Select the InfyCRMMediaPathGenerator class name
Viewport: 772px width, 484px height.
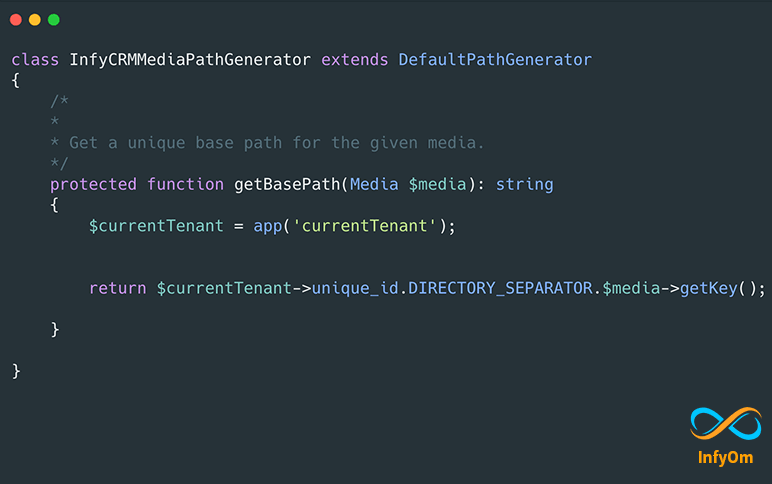[190, 60]
